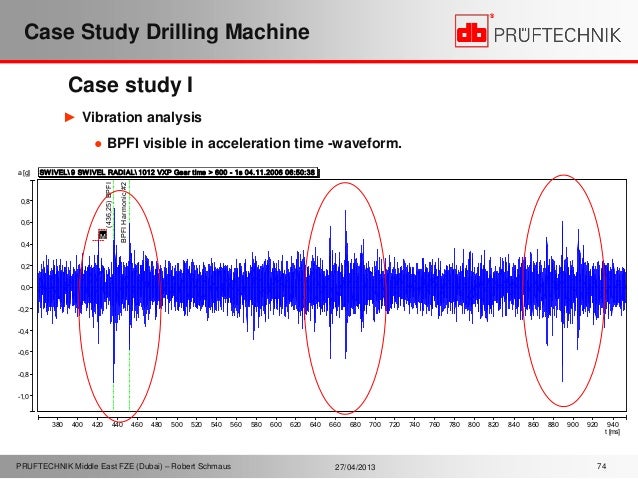Click the PRÜFTECHNIK brand name text
Image resolution: width=638 pixels, height=479 pixels.
[x=557, y=35]
